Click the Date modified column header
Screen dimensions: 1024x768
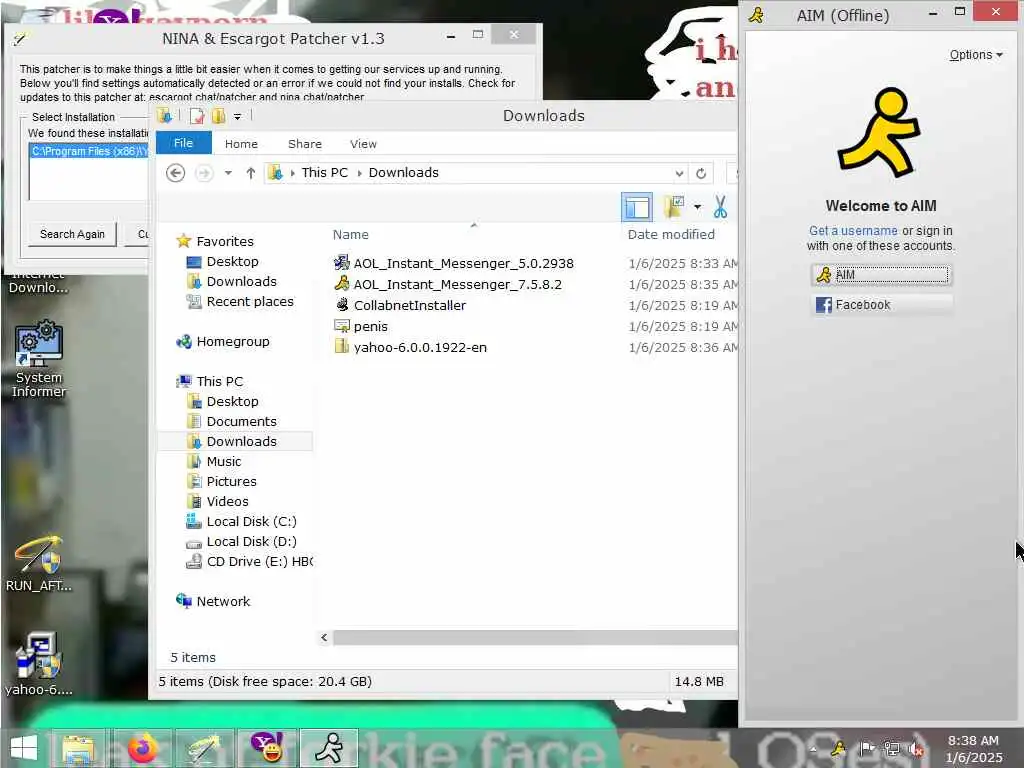point(671,234)
